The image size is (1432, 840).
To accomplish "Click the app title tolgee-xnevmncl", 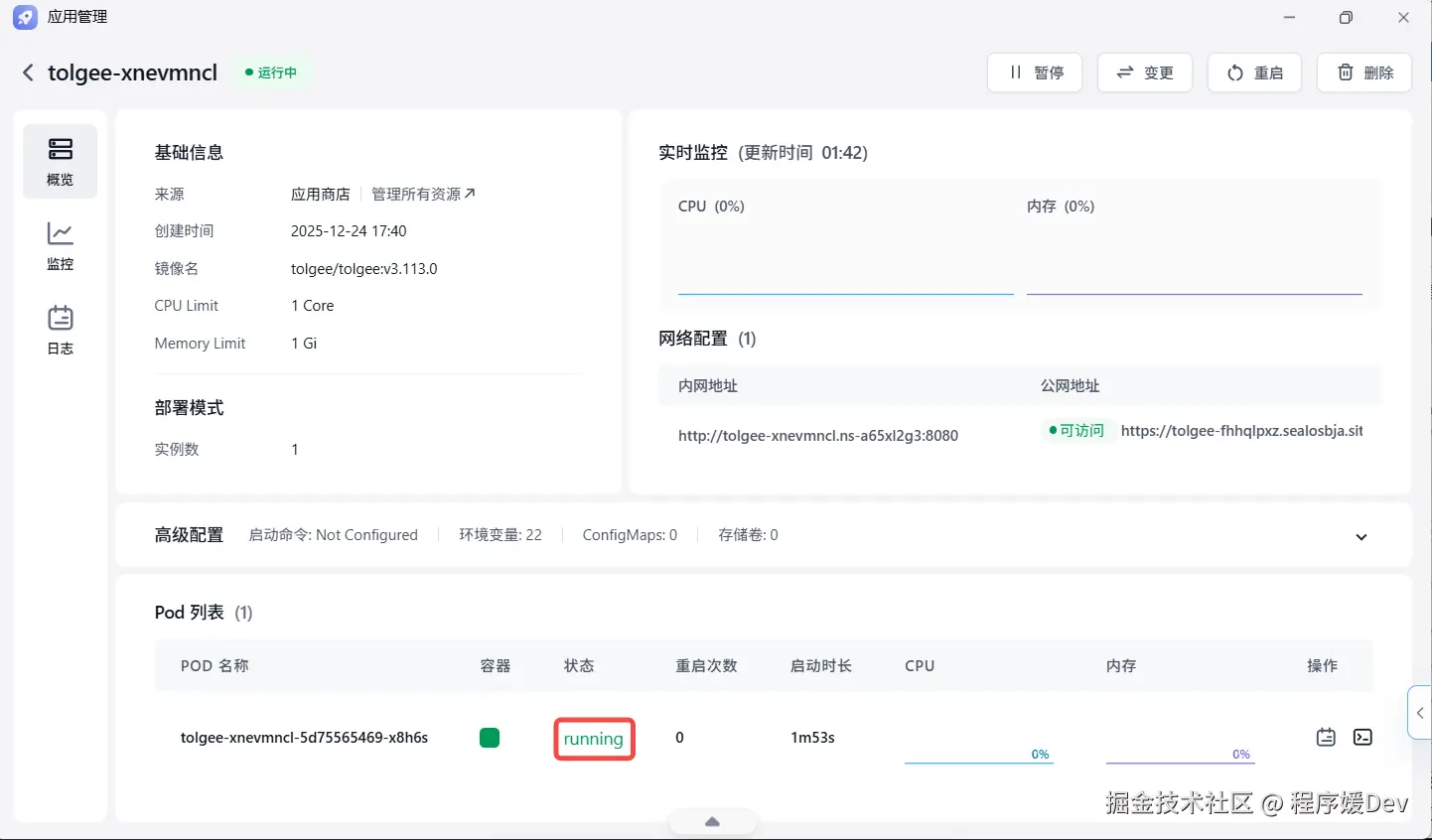I will 132,72.
